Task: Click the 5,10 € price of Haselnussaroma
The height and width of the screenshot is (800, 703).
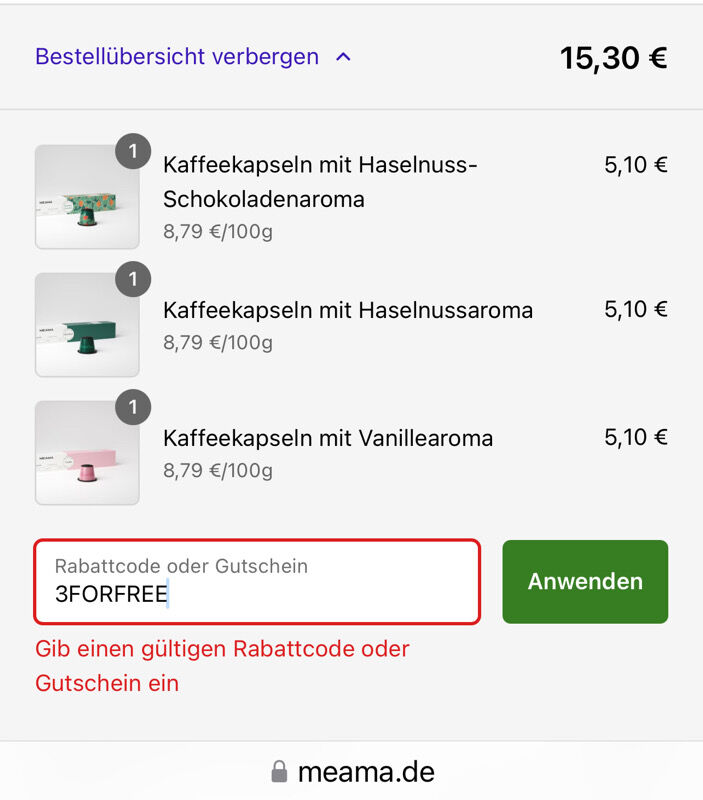Action: 636,309
